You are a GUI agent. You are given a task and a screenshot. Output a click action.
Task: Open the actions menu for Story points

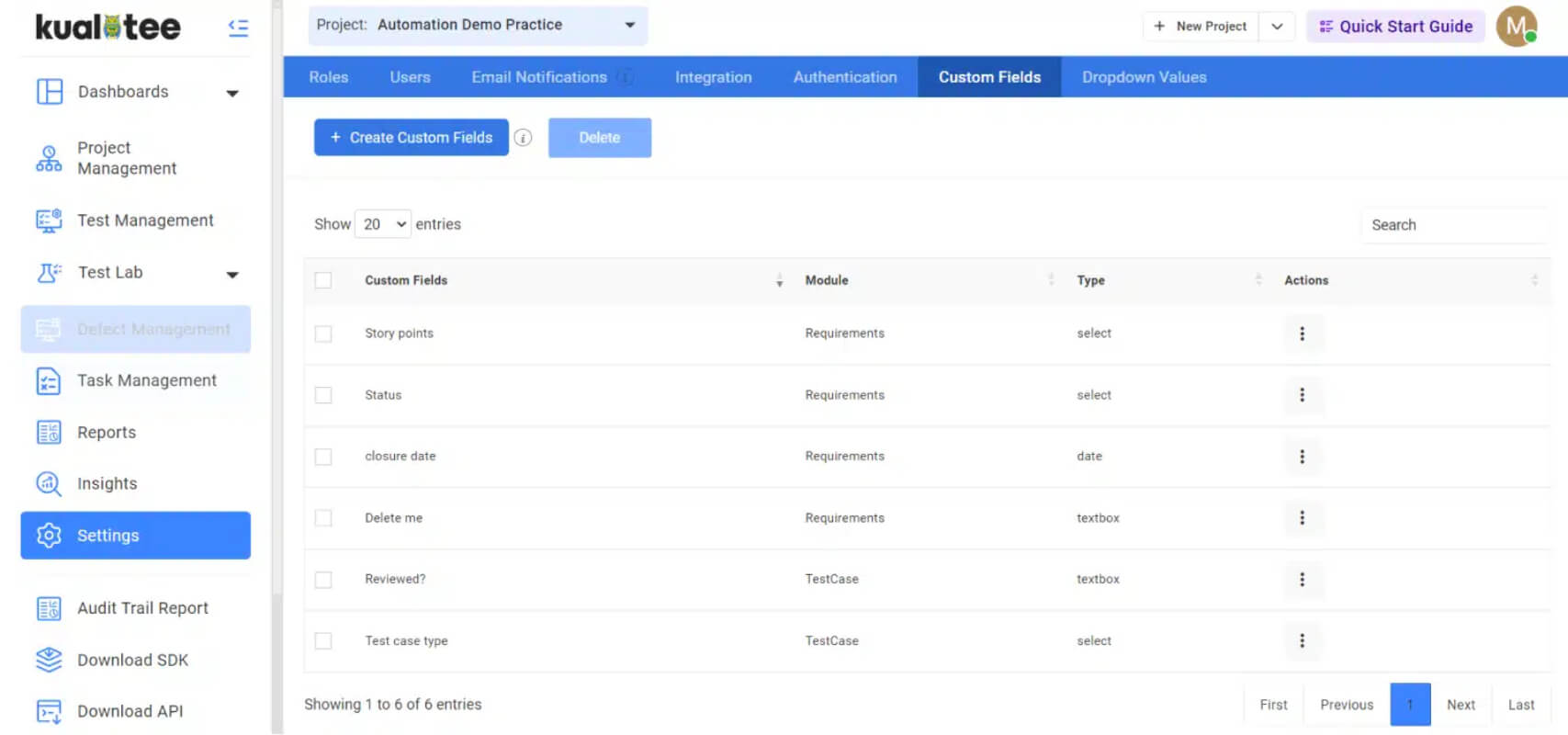coord(1302,334)
